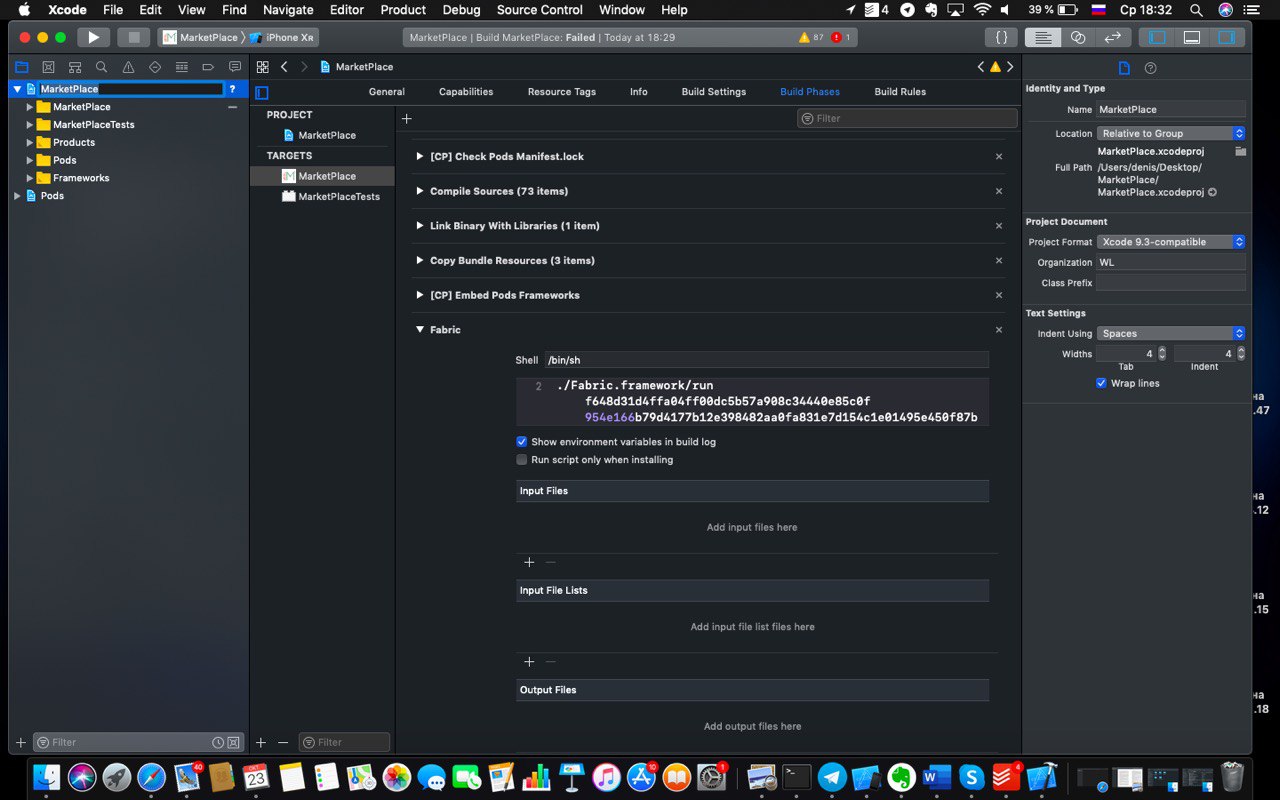Click the build phases Filter field
The height and width of the screenshot is (800, 1280).
(907, 118)
